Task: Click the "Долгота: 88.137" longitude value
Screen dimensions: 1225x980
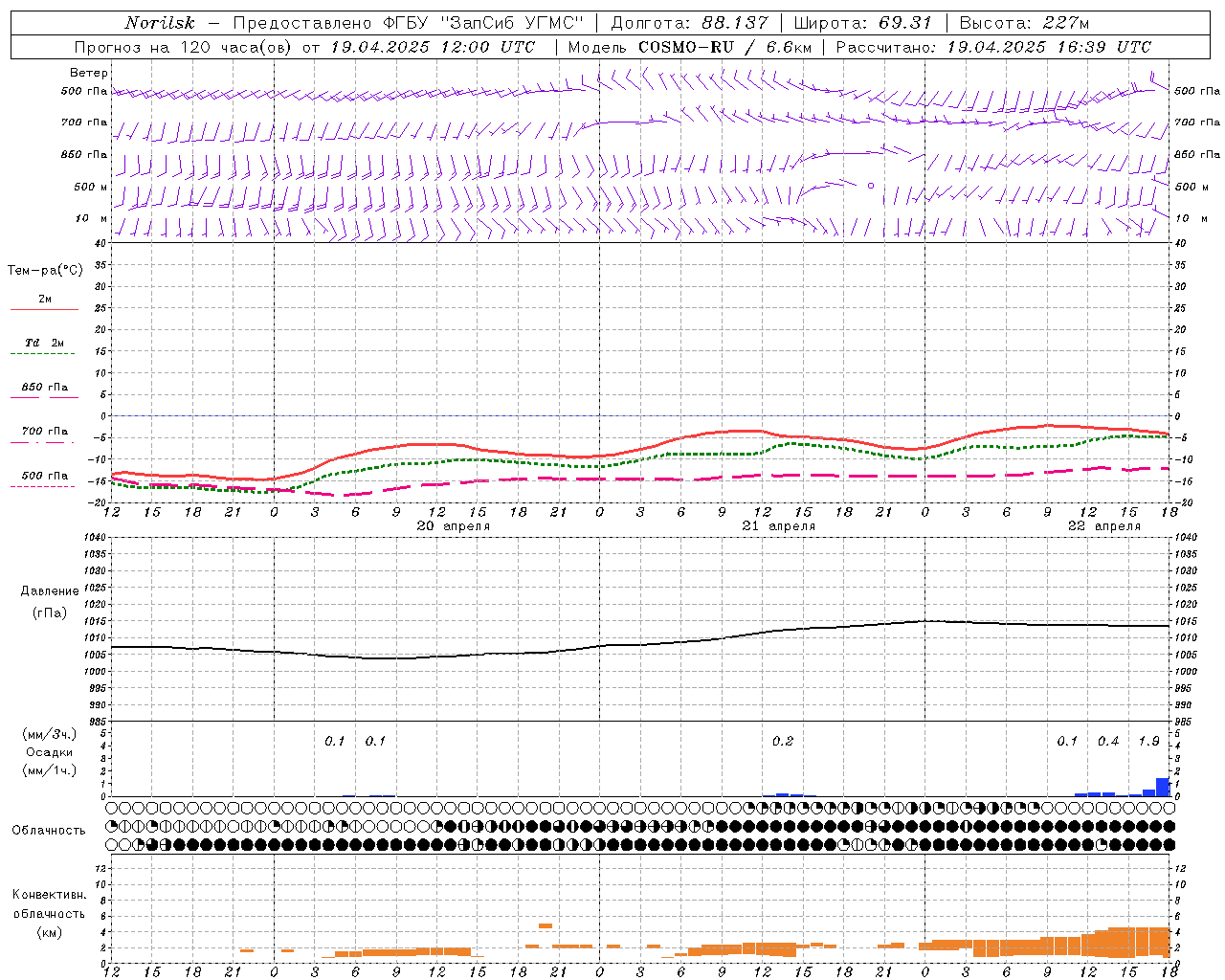Action: click(689, 23)
